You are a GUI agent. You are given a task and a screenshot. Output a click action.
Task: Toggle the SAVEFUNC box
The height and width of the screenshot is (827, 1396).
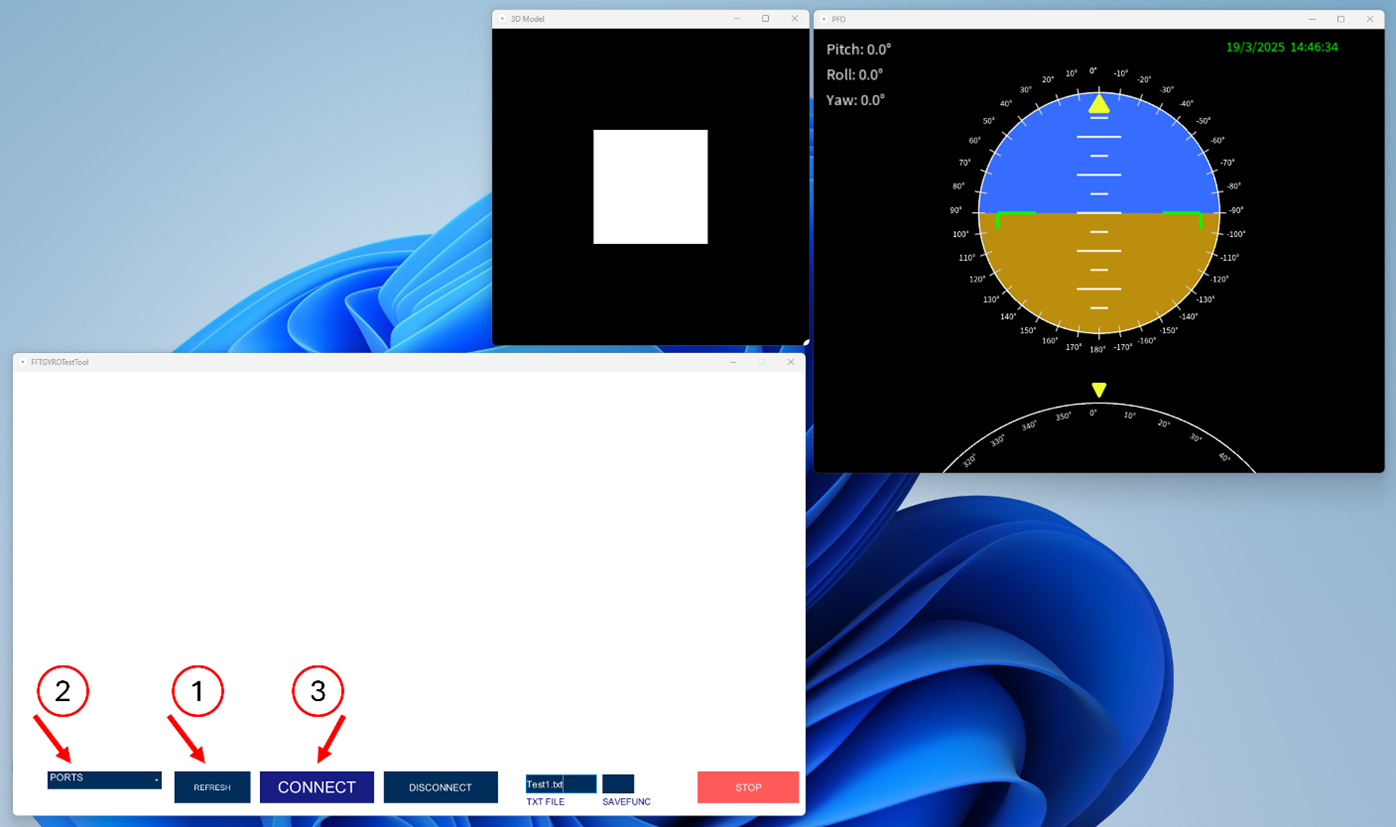click(x=618, y=784)
